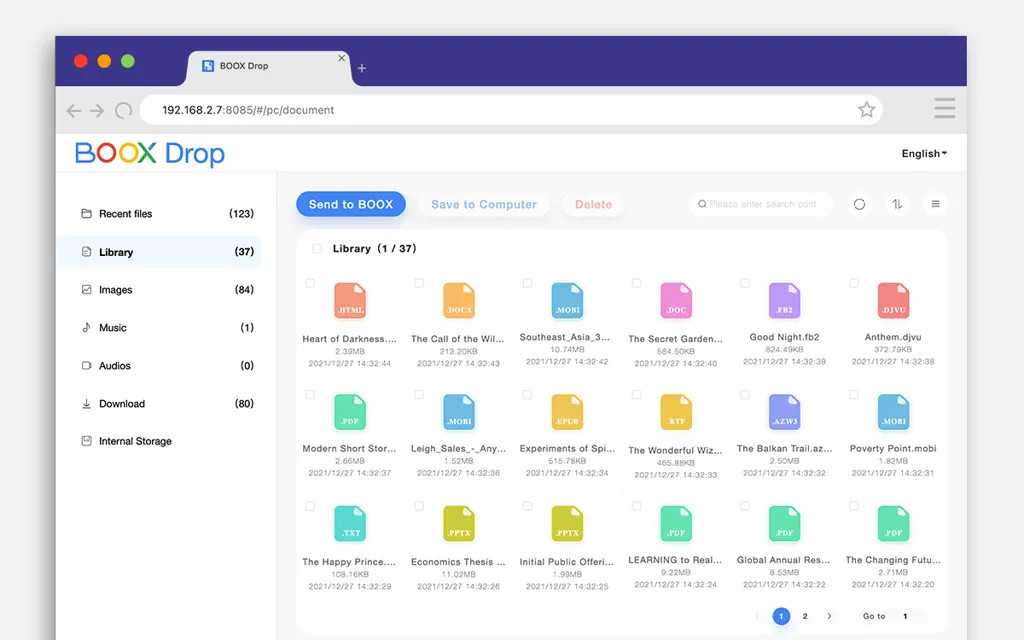This screenshot has height=640, width=1024.
Task: Click the previous page chevron
Action: 758,617
